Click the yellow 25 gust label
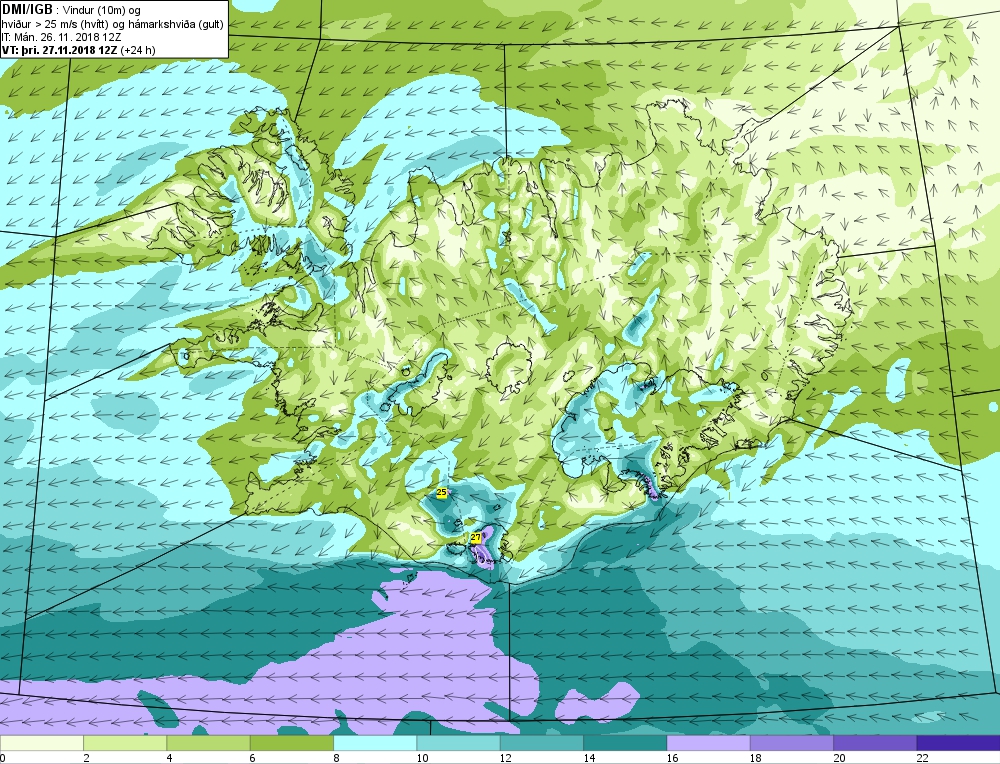Viewport: 1000px width, 764px height. (x=441, y=492)
